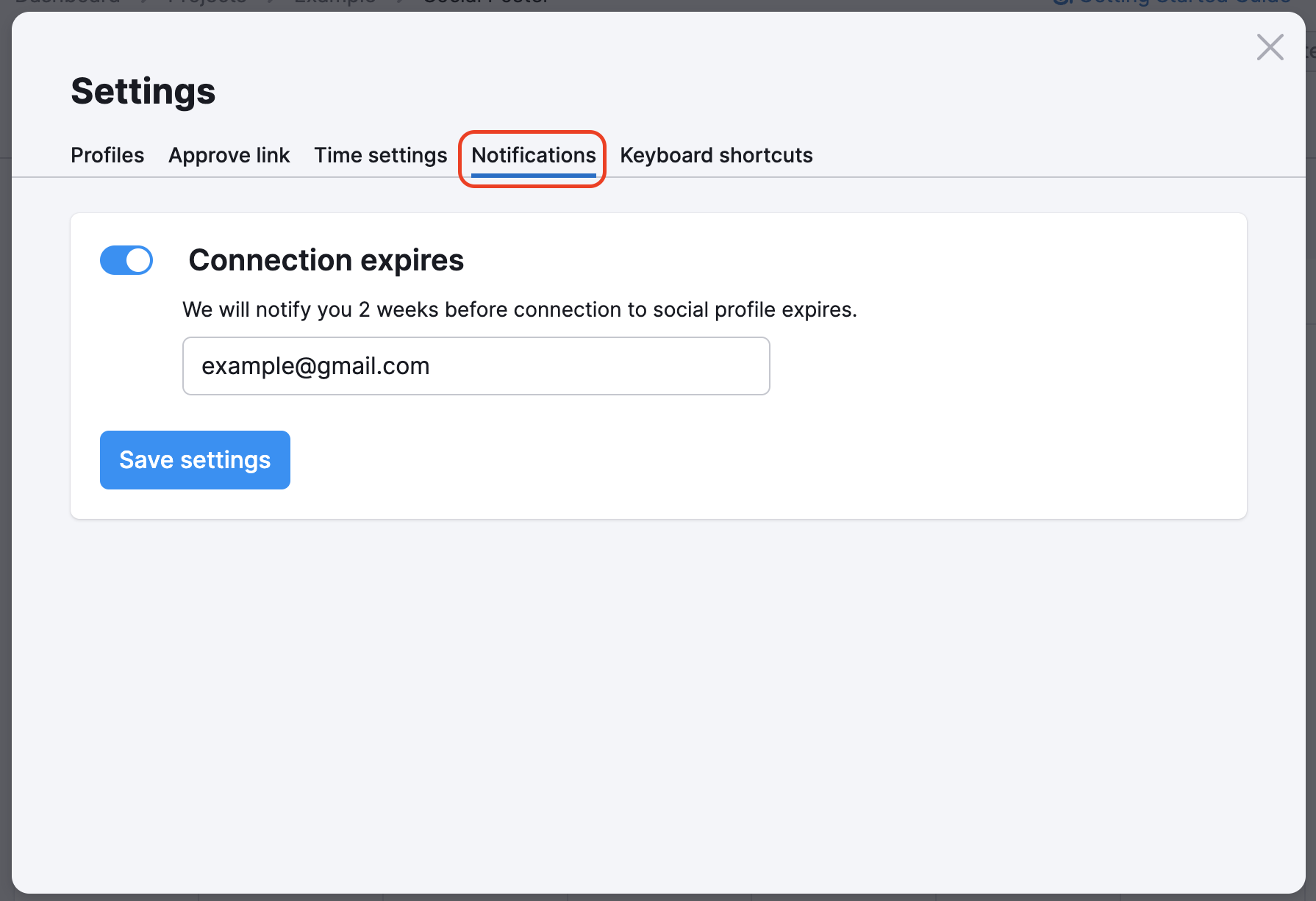This screenshot has height=901, width=1316.
Task: Open the Keyboard shortcuts tab
Action: coord(715,155)
